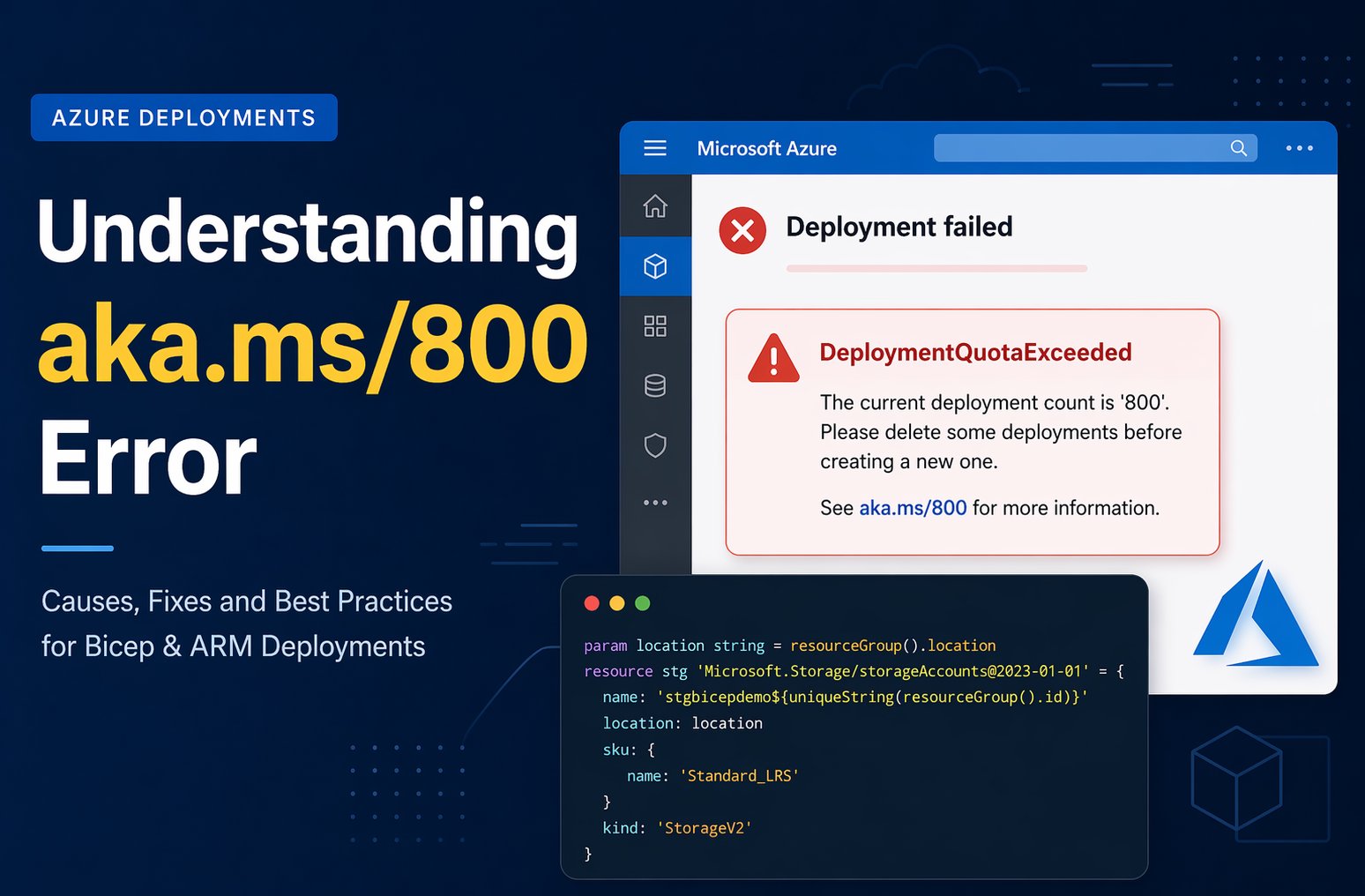
Task: Click the search magnifier icon
Action: pyautogui.click(x=1239, y=148)
